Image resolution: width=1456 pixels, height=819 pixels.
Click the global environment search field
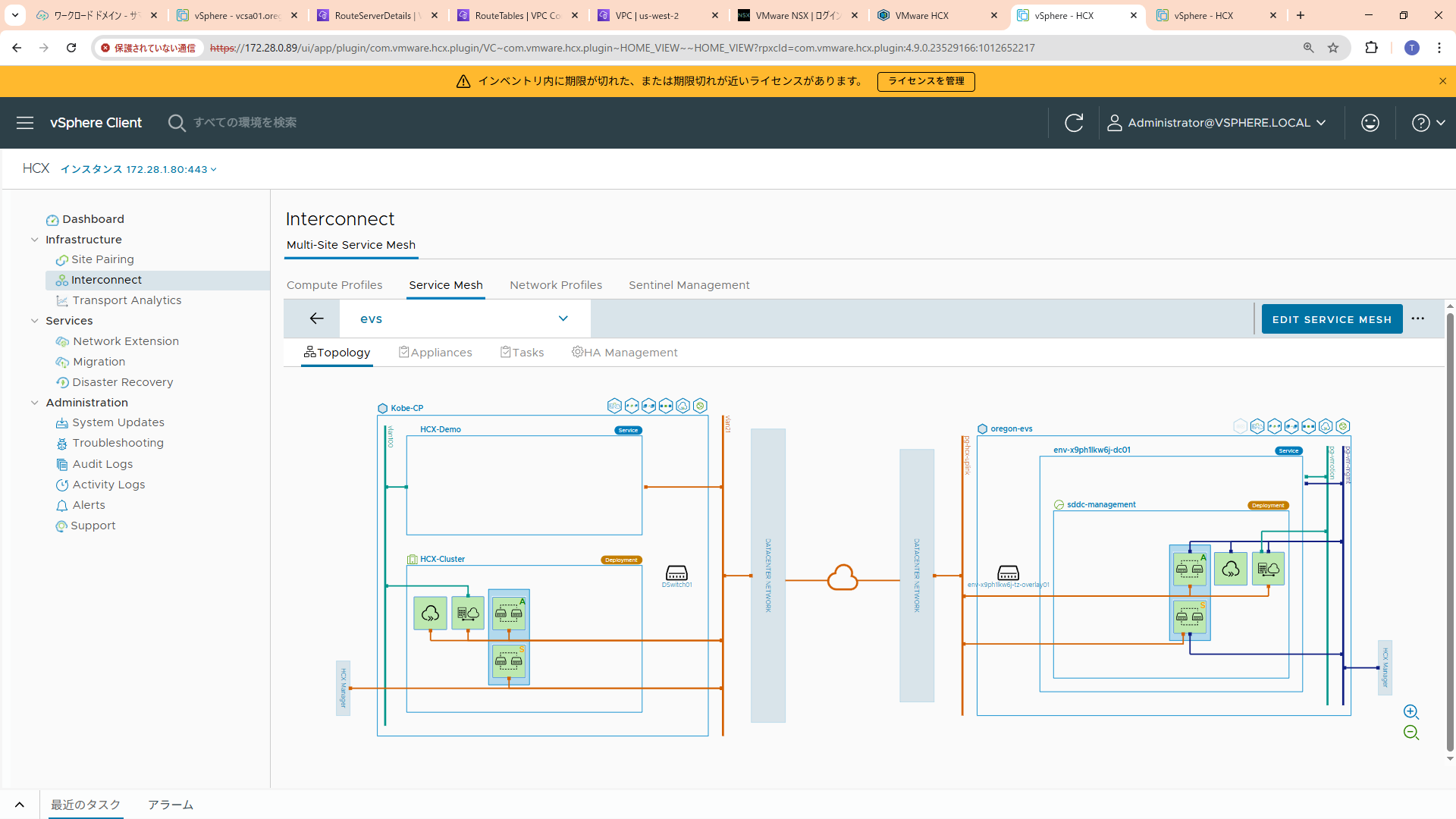(x=245, y=123)
